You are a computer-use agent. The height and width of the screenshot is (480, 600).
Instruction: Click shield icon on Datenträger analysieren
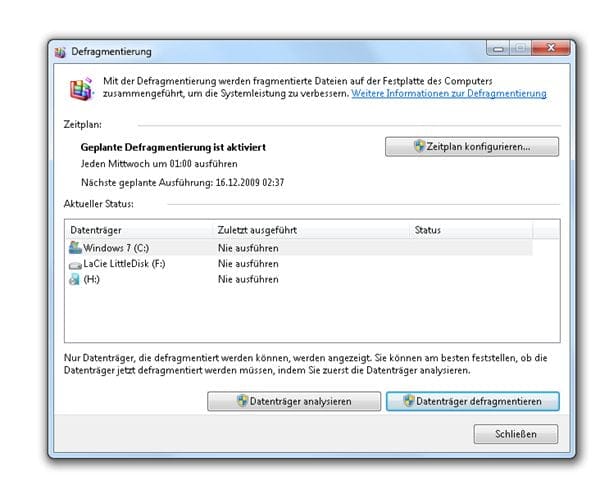pyautogui.click(x=242, y=401)
